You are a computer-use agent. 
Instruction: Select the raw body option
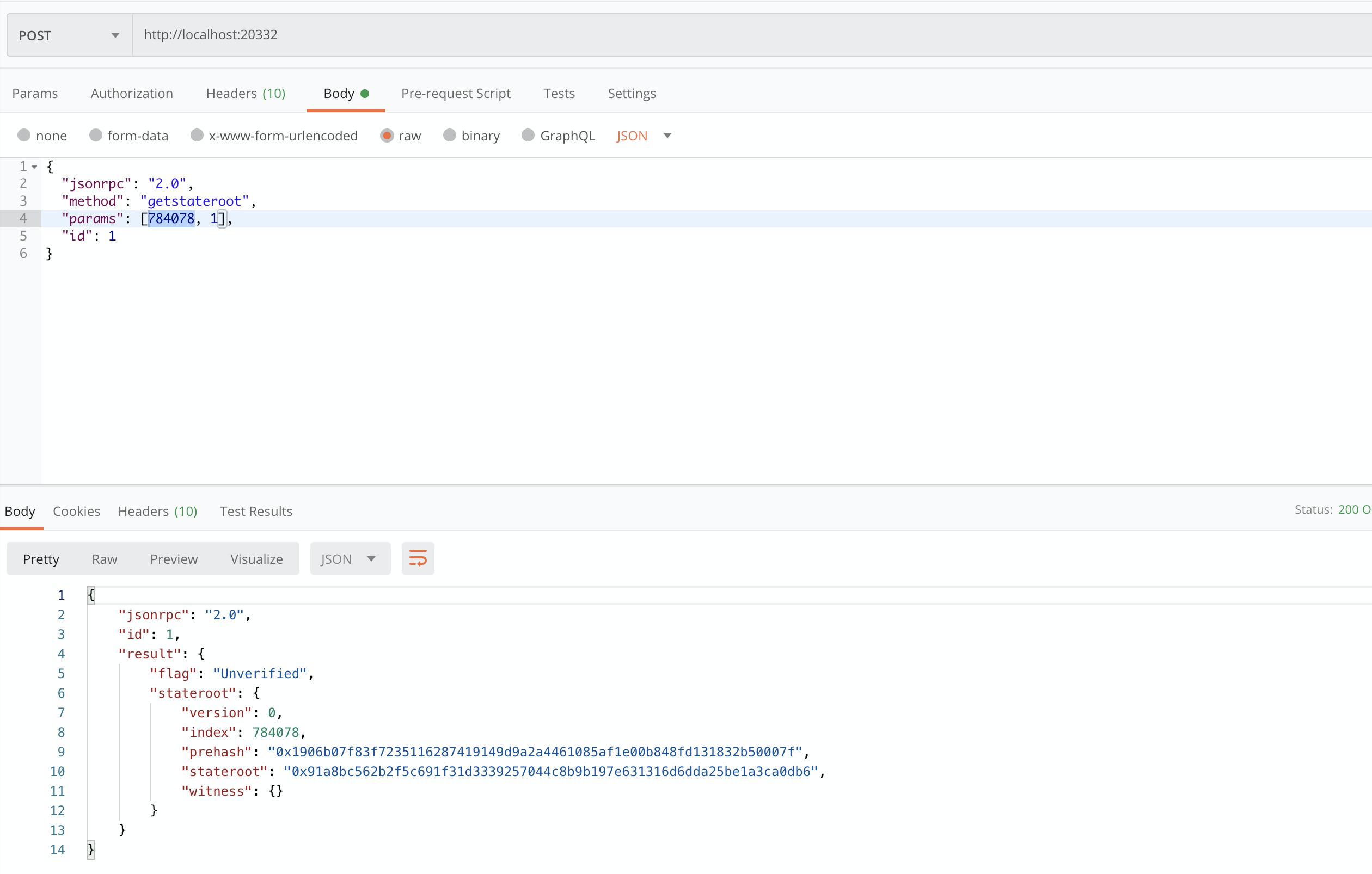(387, 136)
